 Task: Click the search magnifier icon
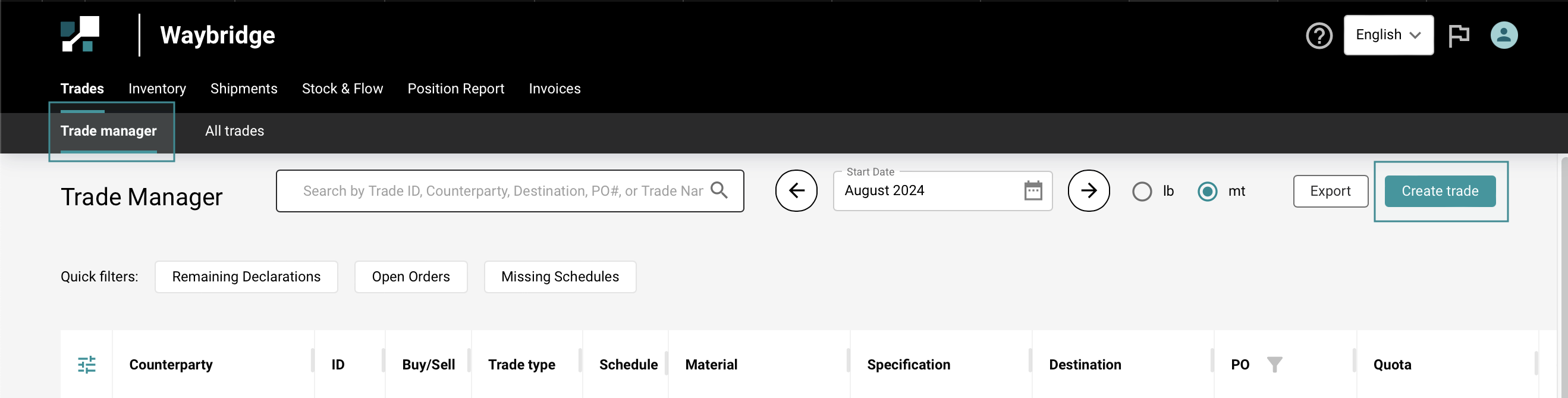[x=719, y=190]
